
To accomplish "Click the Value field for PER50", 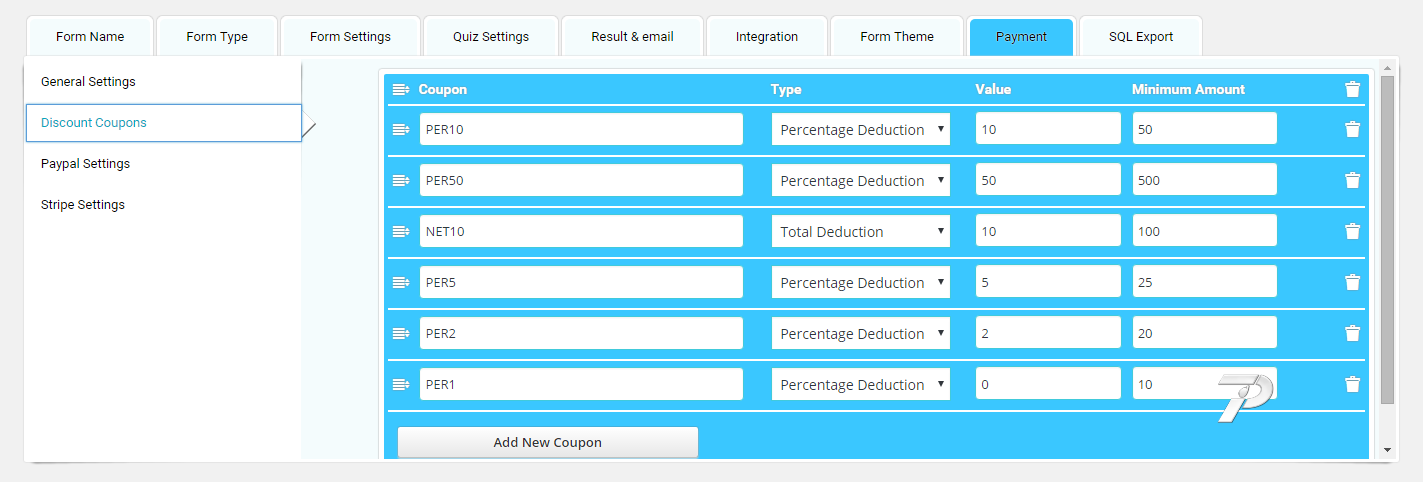I will 1047,180.
